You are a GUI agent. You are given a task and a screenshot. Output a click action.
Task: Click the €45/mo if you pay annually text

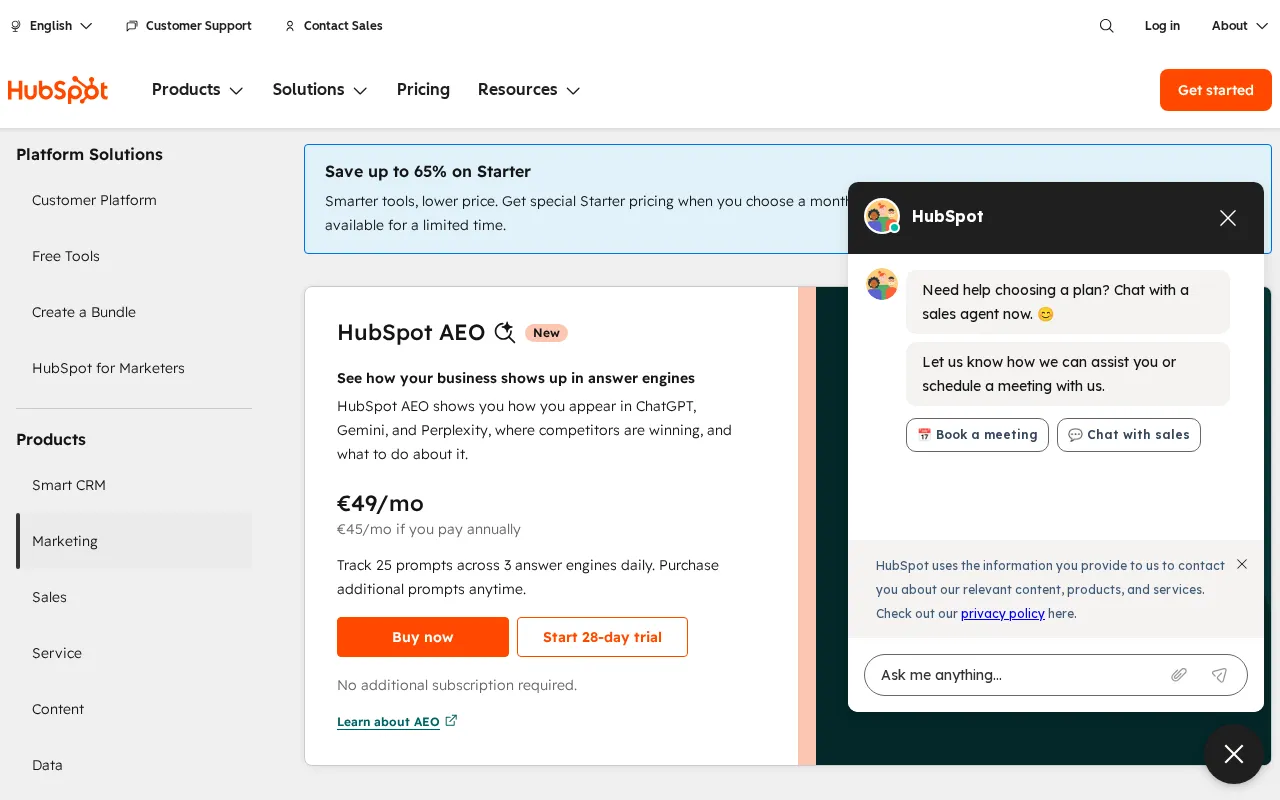click(x=429, y=529)
